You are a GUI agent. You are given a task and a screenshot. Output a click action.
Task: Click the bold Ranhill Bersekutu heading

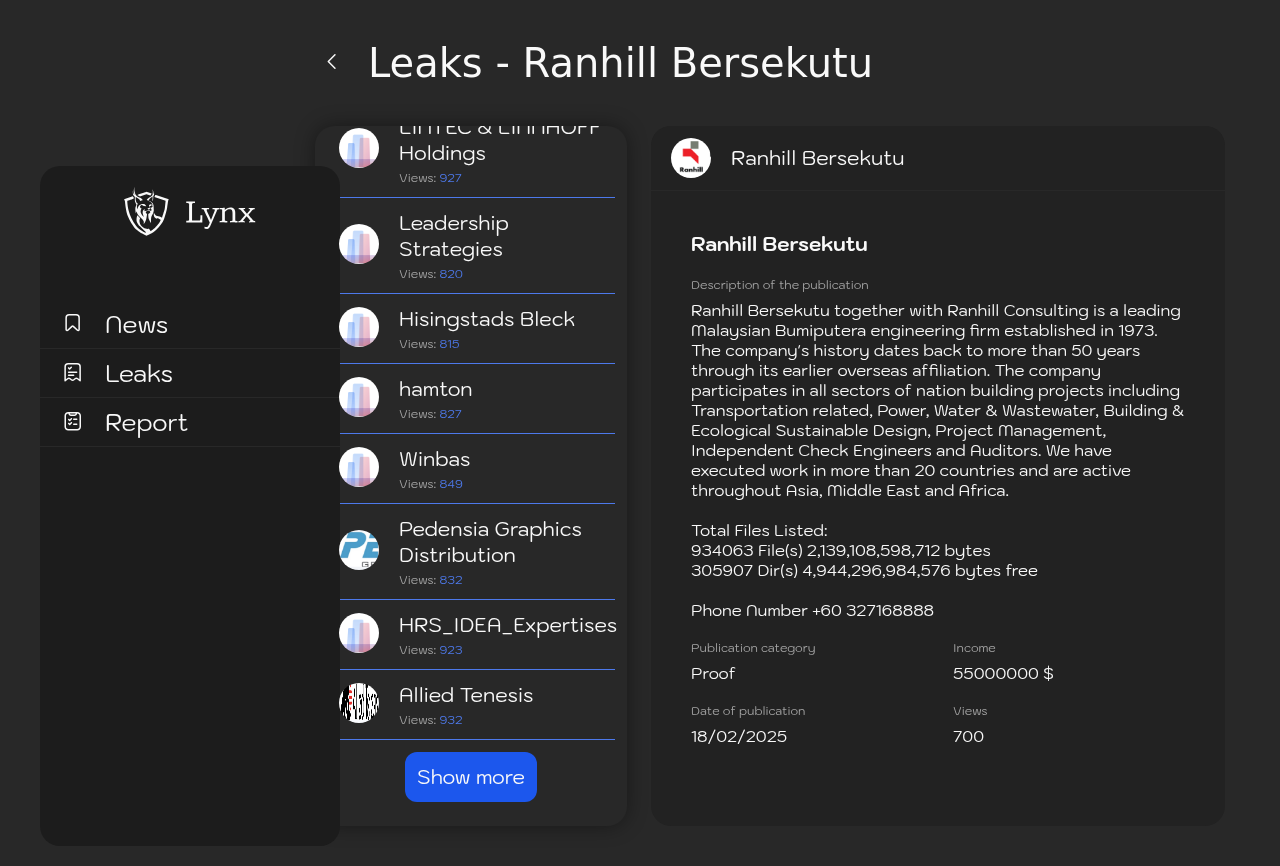[779, 244]
